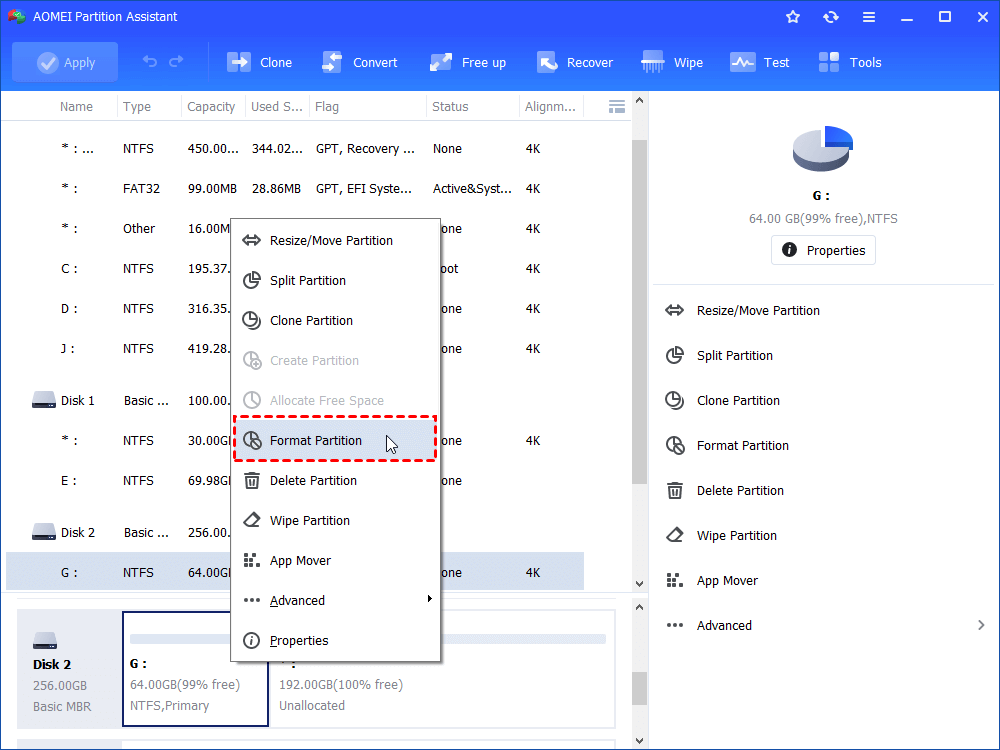Click the Wipe Partition eraser icon in context menu

click(252, 520)
